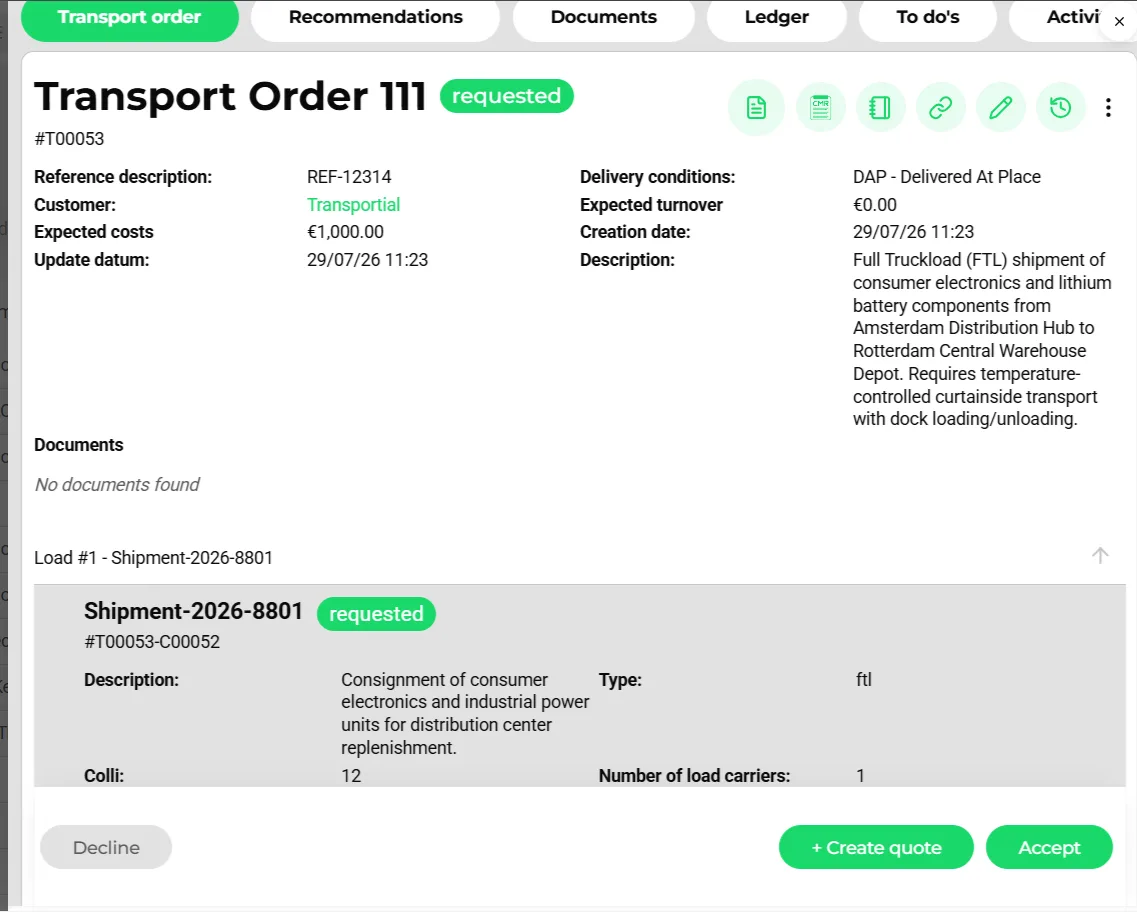Viewport: 1137px width, 912px height.
Task: Edit the transport order with pencil icon
Action: pos(1001,108)
